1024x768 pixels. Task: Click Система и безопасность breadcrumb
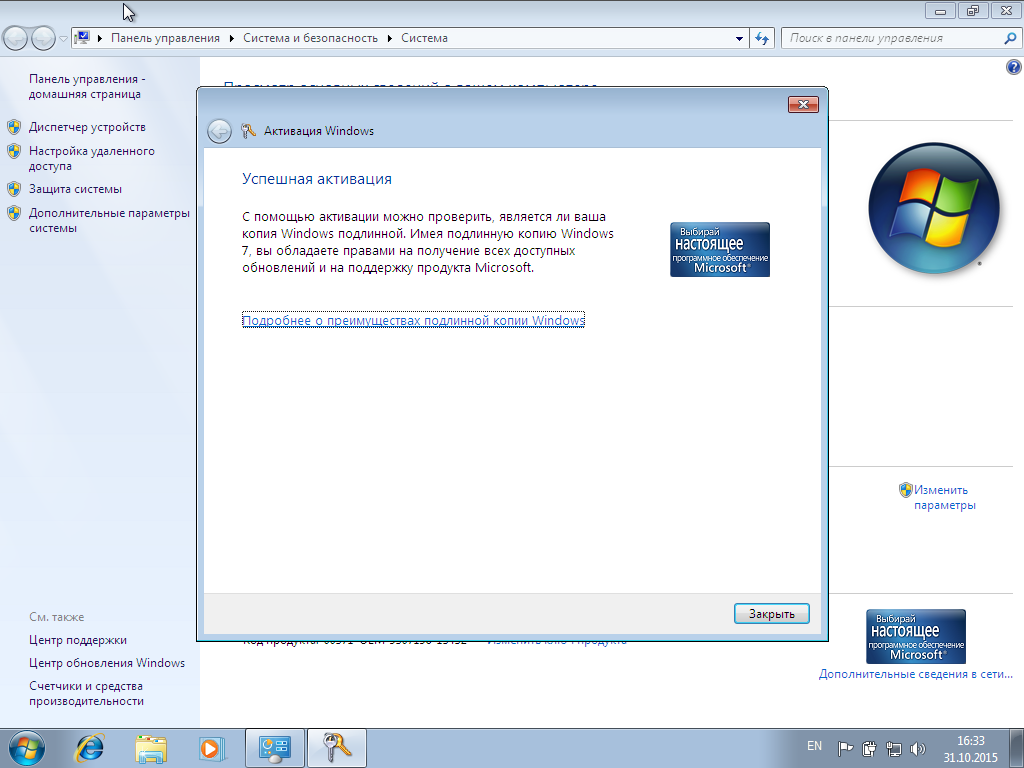310,38
